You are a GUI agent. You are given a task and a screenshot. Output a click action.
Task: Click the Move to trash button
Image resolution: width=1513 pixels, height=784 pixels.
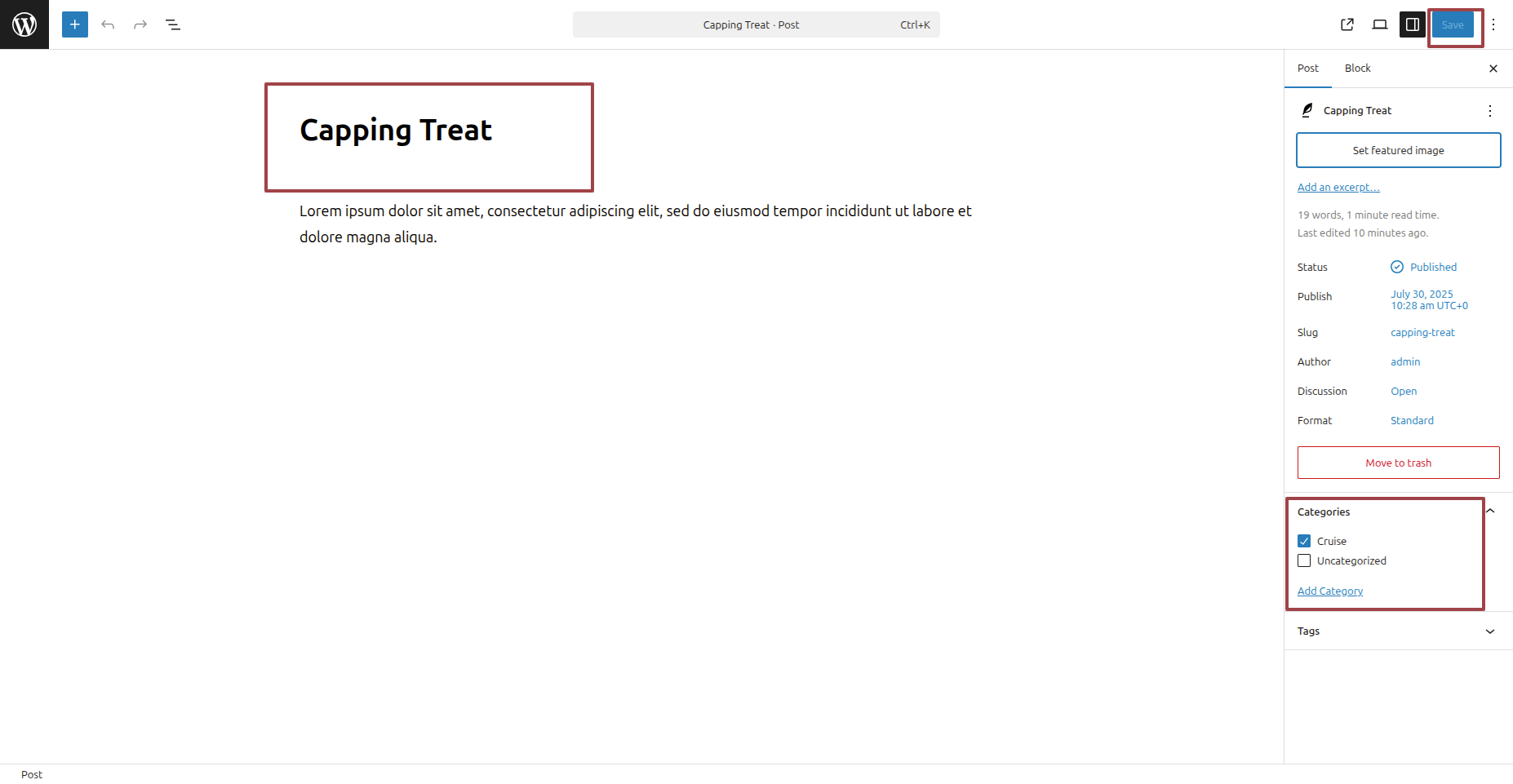tap(1398, 463)
